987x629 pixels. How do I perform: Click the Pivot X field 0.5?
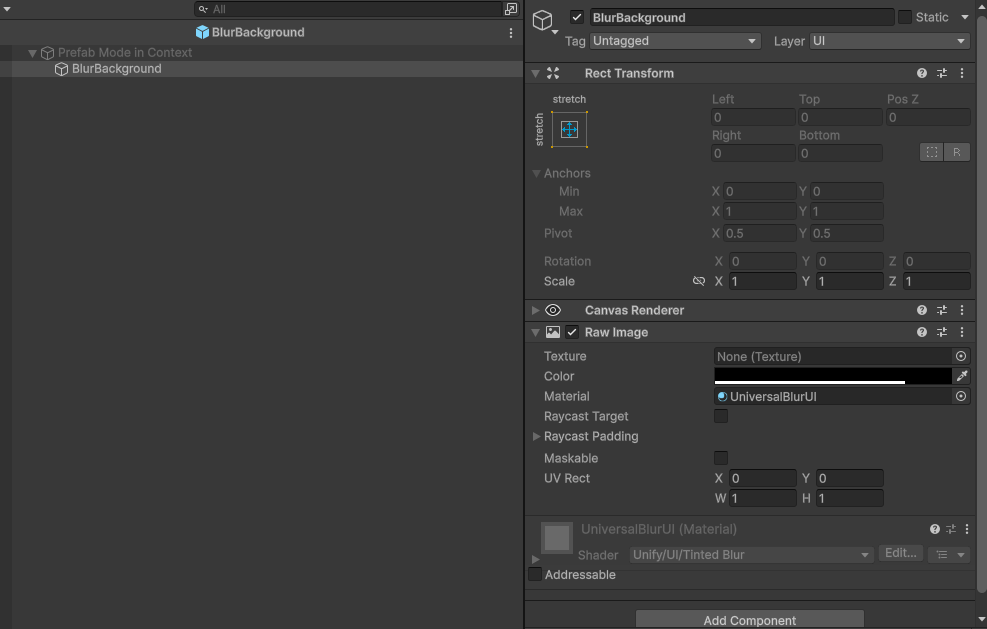coord(759,233)
